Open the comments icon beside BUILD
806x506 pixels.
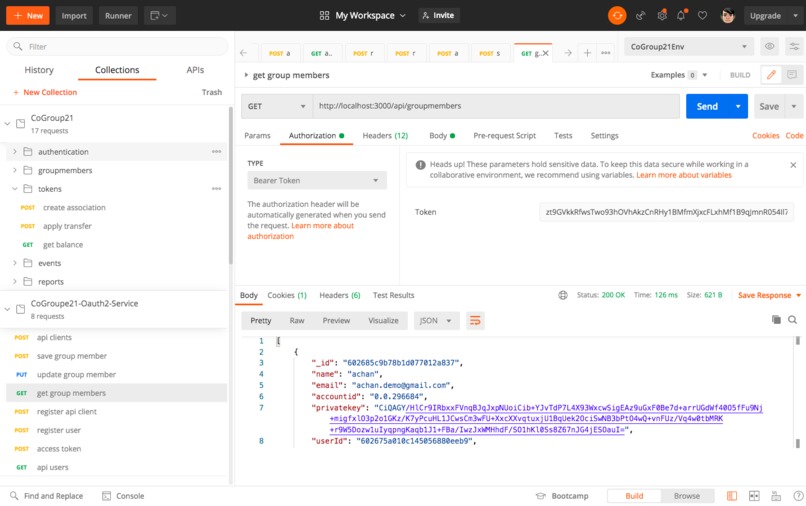pyautogui.click(x=792, y=75)
